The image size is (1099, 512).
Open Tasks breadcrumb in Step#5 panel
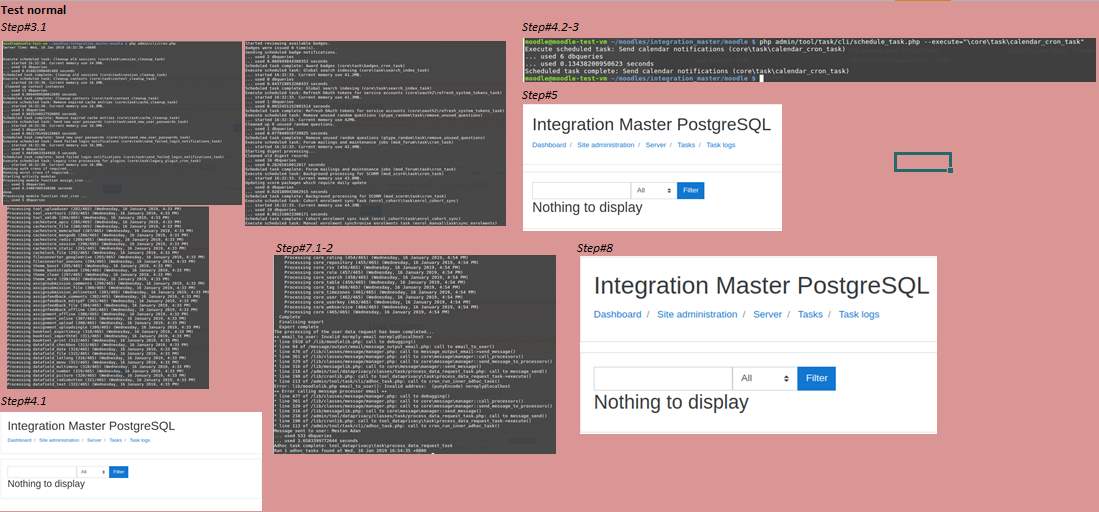pyautogui.click(x=686, y=145)
